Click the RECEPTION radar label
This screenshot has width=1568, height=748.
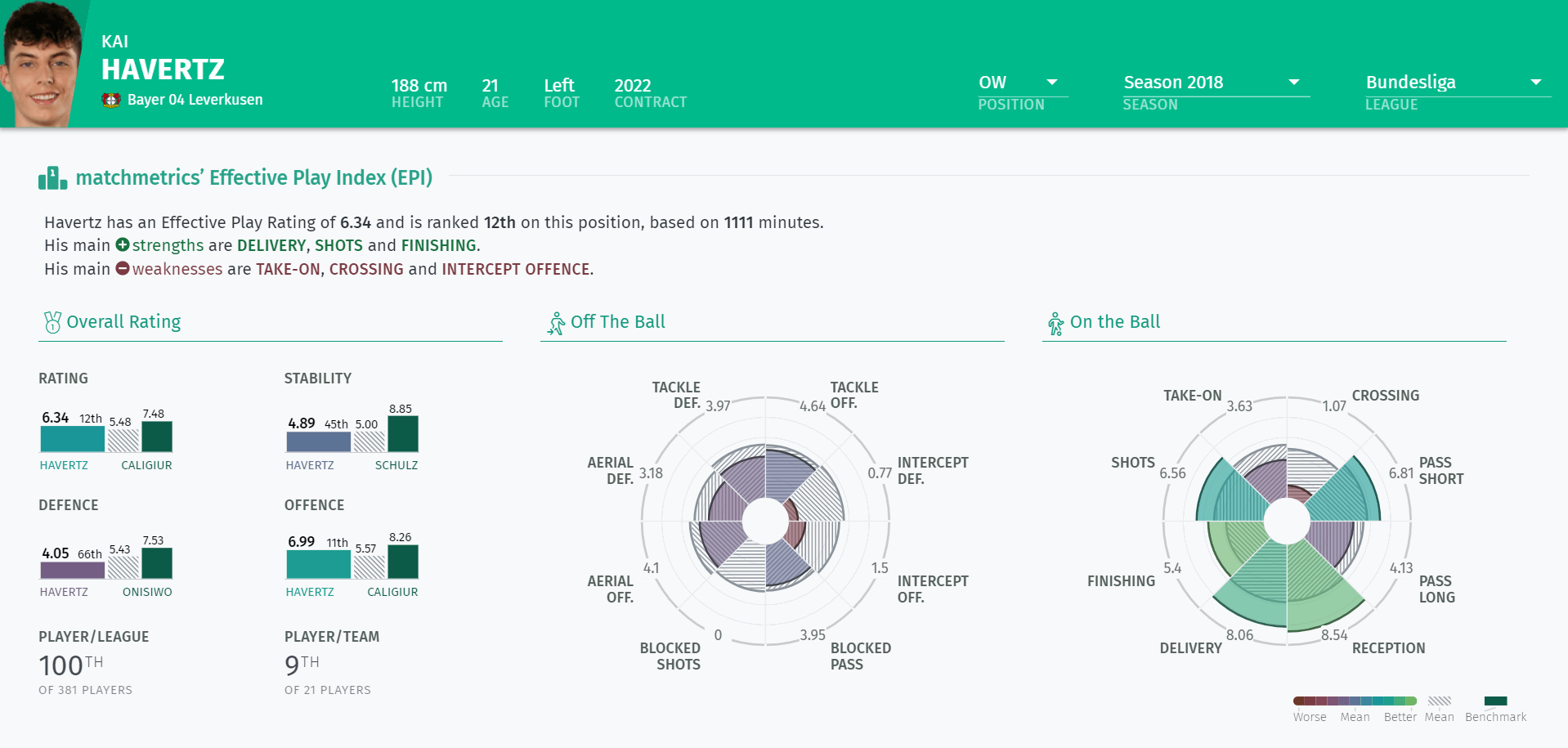click(x=1389, y=648)
